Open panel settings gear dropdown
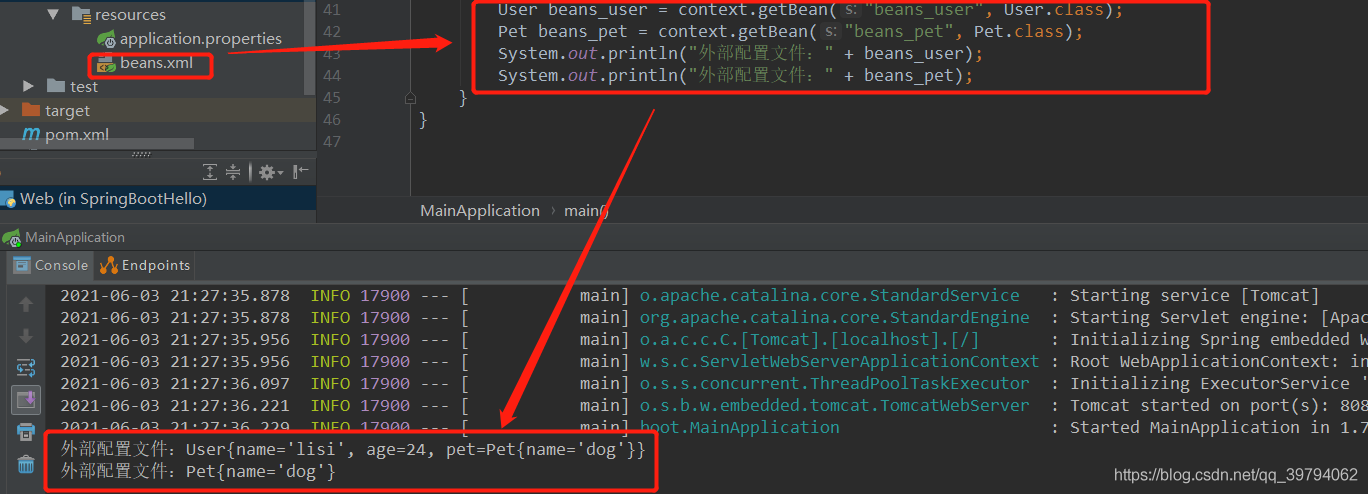 pos(270,172)
